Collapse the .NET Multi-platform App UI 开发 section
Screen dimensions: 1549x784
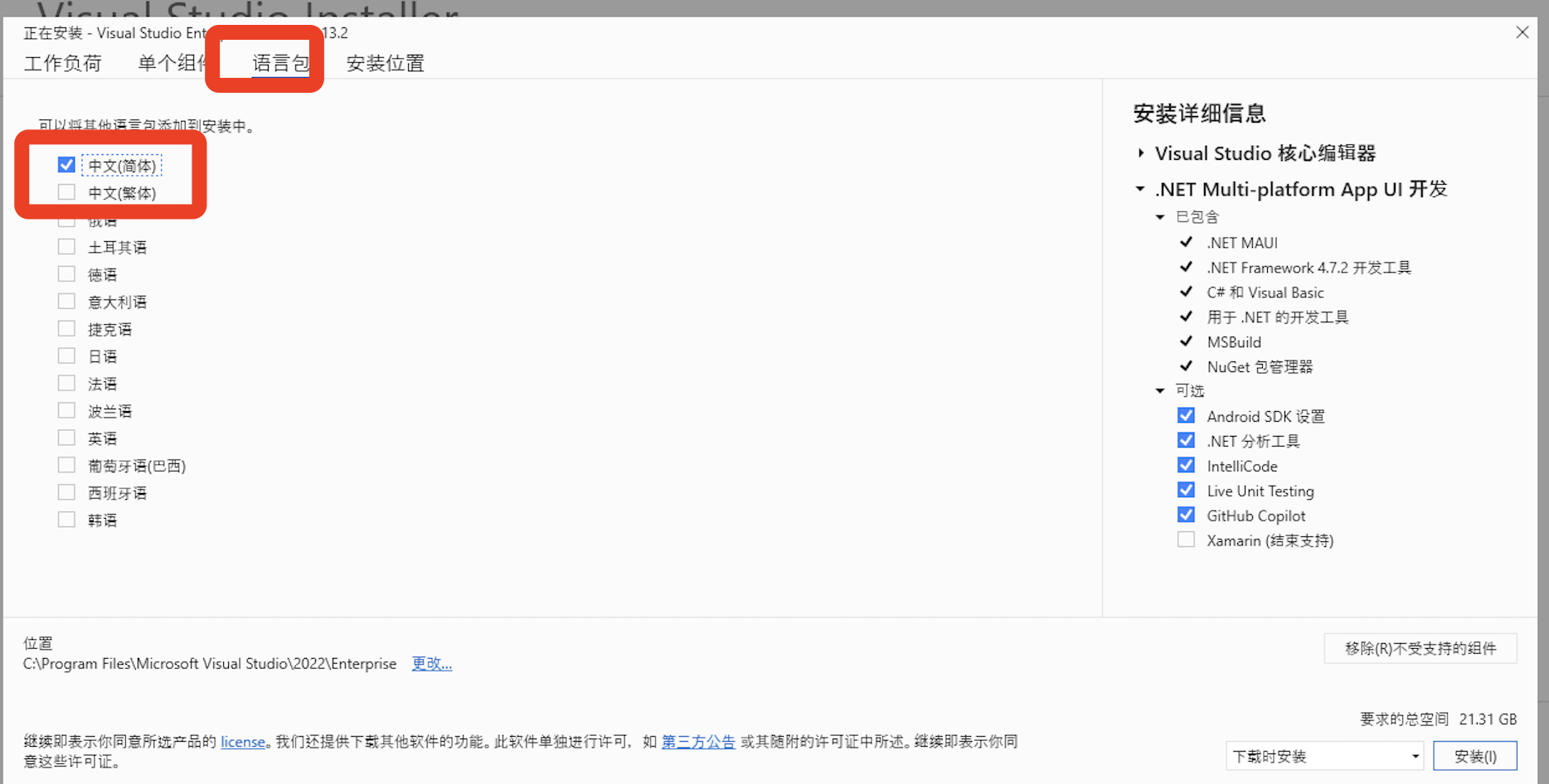[x=1139, y=188]
